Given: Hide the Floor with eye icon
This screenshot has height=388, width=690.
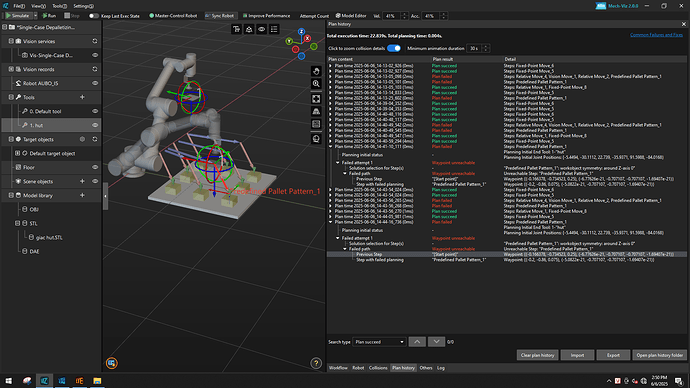Looking at the screenshot, I should coord(95,167).
